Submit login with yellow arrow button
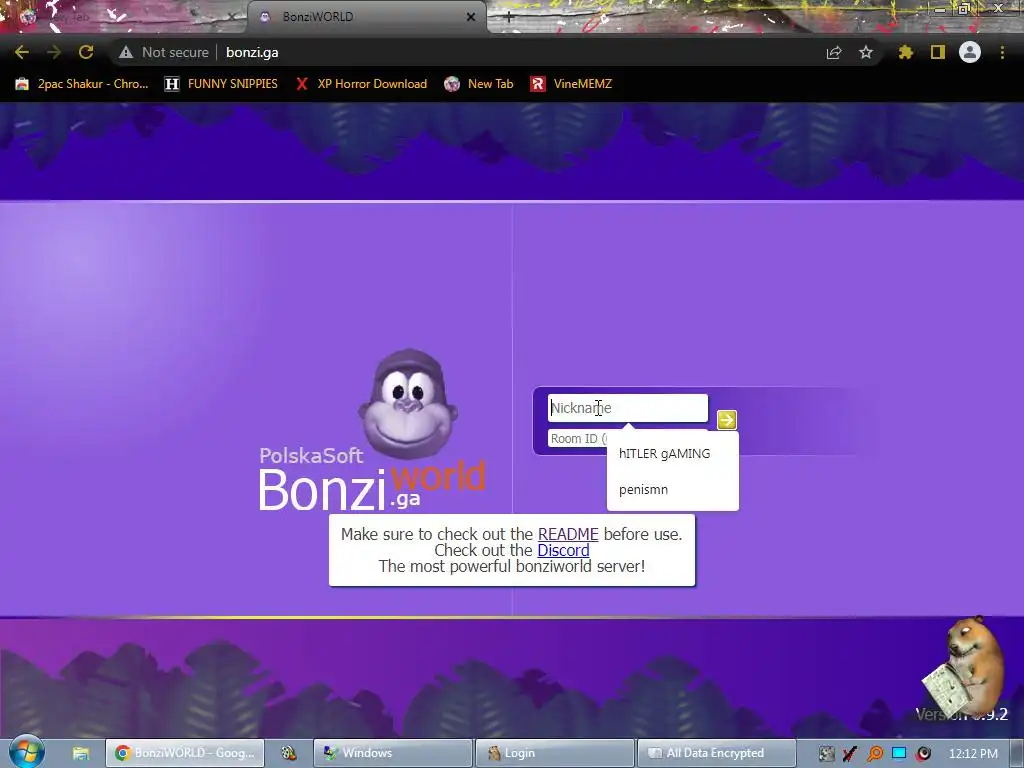Screen dimensions: 1024x768 (727, 420)
